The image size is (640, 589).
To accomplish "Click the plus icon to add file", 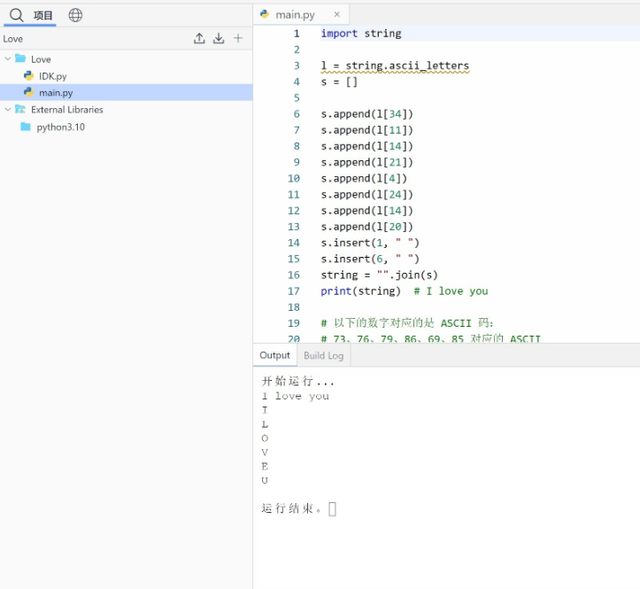I will pos(238,38).
